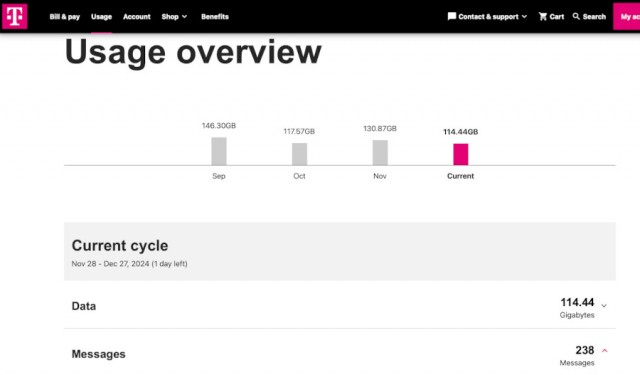Click the Sep month label

click(x=219, y=176)
